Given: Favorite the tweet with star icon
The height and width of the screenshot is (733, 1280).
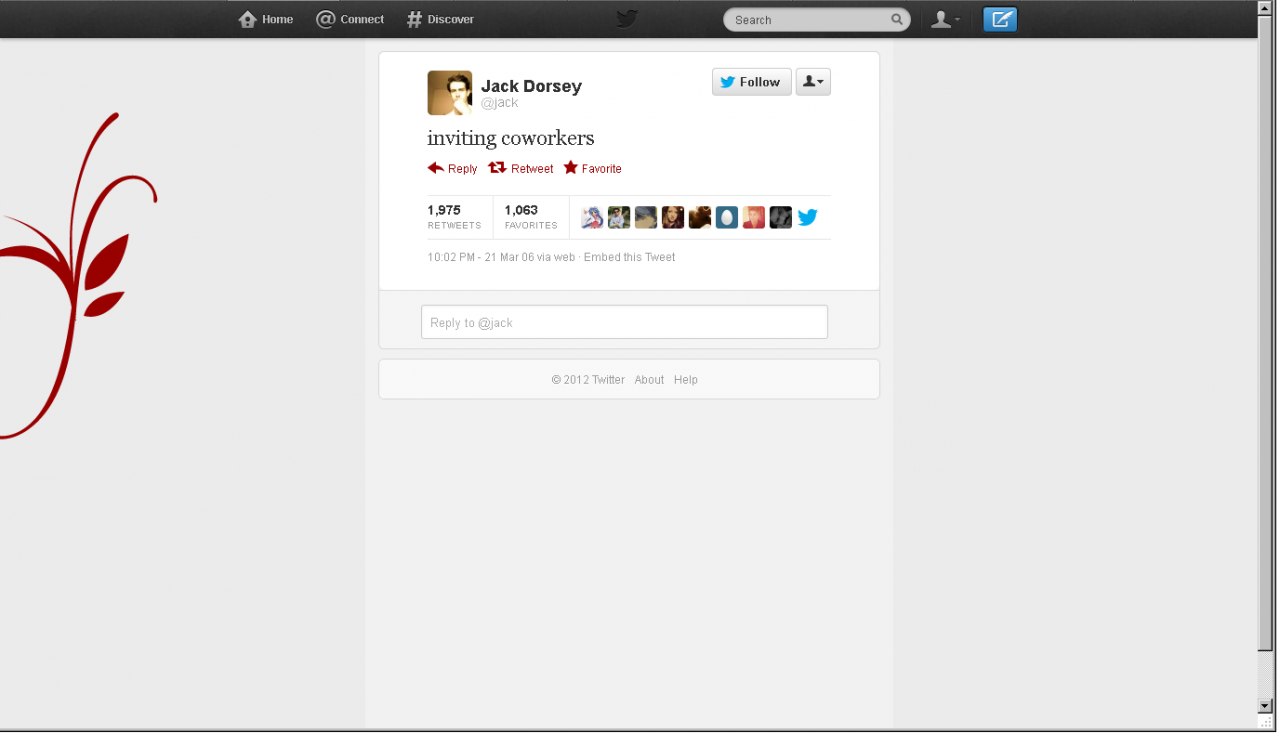Looking at the screenshot, I should pyautogui.click(x=570, y=168).
